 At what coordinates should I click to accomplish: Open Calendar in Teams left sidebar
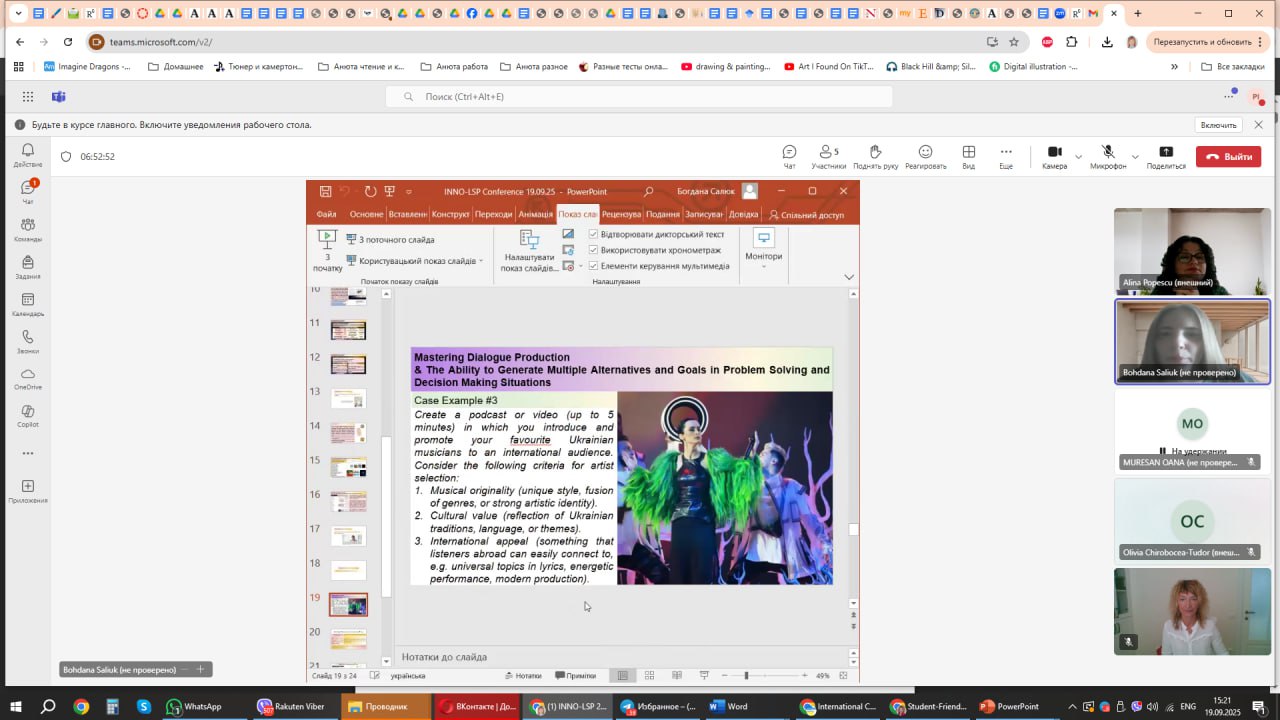[x=28, y=305]
